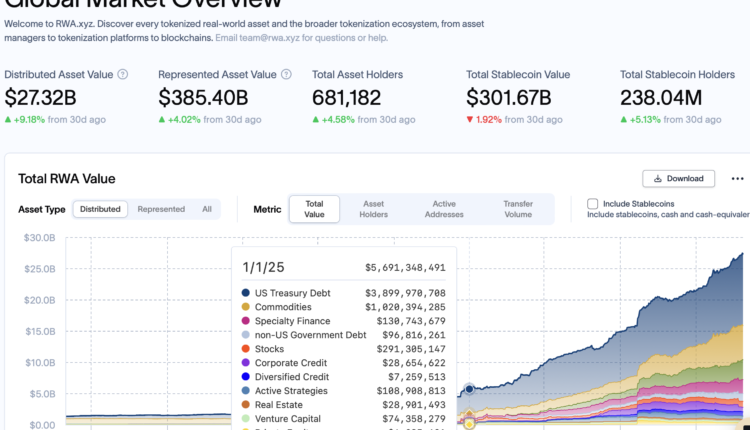This screenshot has height=430, width=750.
Task: Select the Distributed asset type option
Action: point(100,209)
